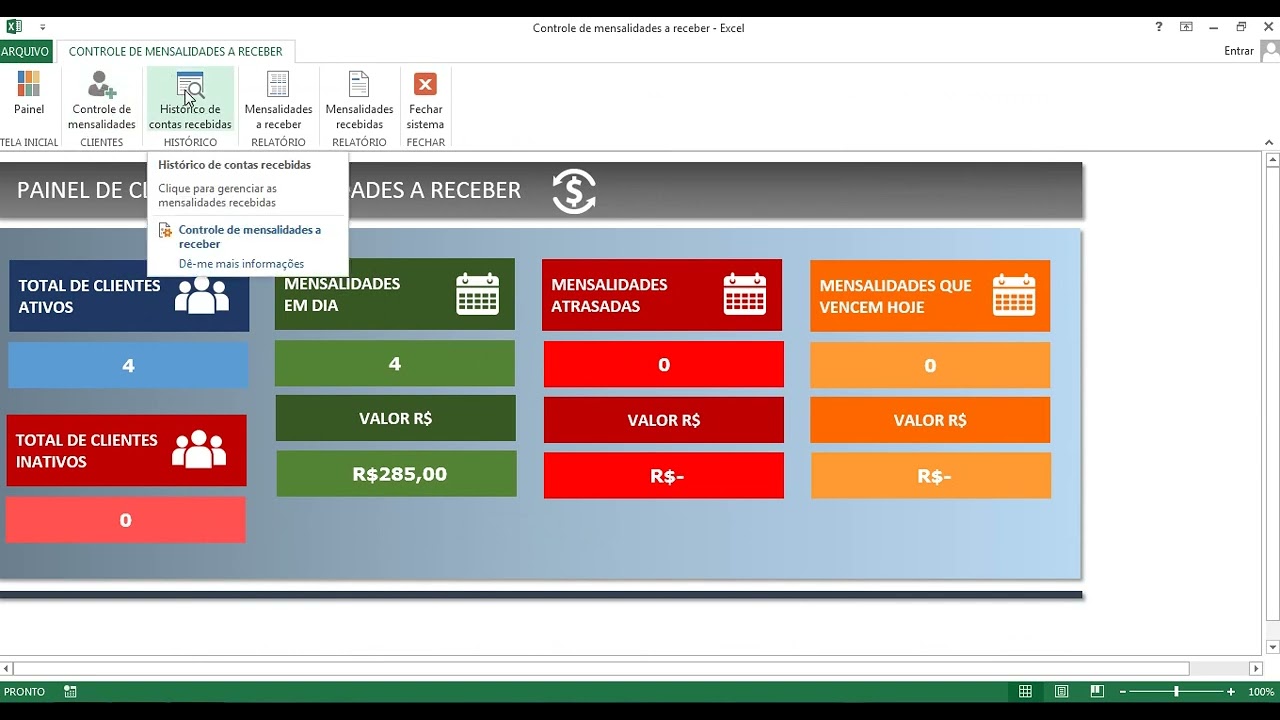Screen dimensions: 1280x720
Task: Click Entrar sign-in link
Action: pyautogui.click(x=1238, y=51)
